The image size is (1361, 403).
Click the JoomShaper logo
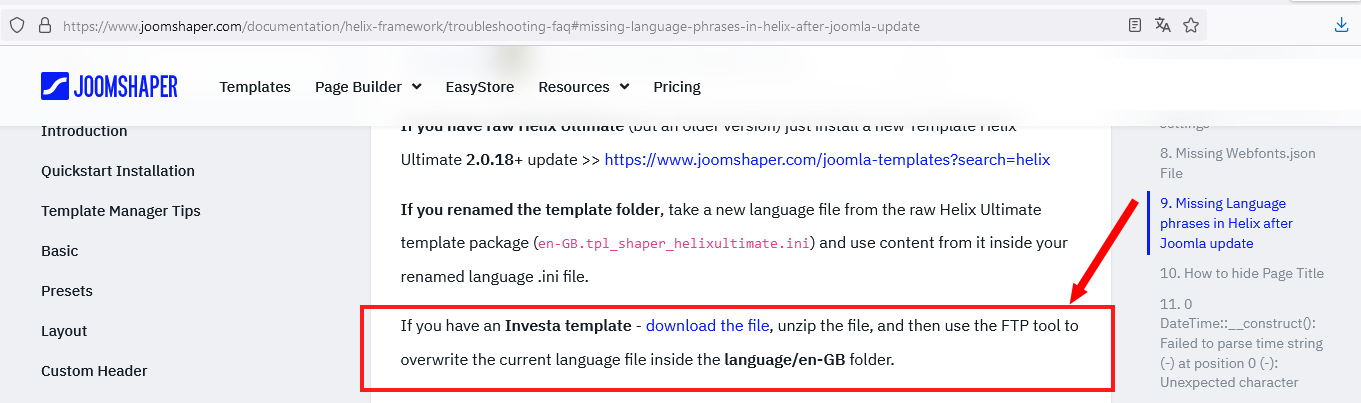(x=109, y=87)
